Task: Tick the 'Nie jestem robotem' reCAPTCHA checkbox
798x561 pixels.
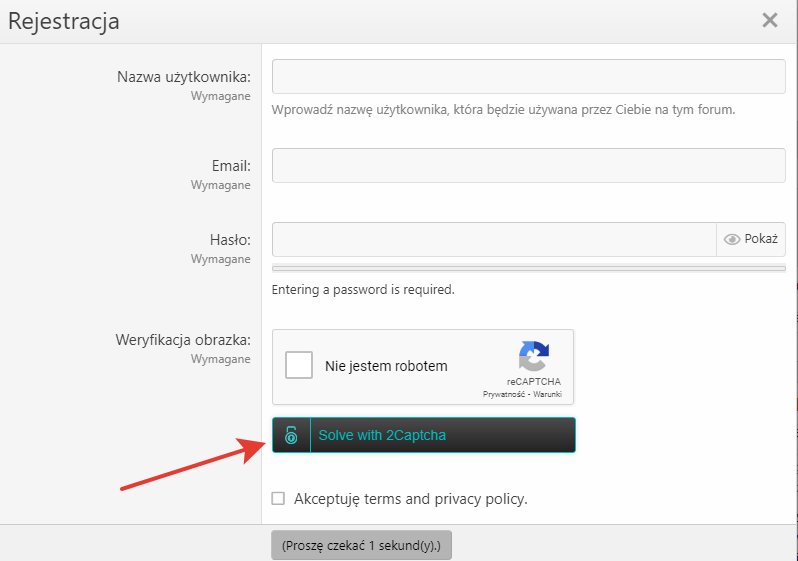Action: (299, 366)
